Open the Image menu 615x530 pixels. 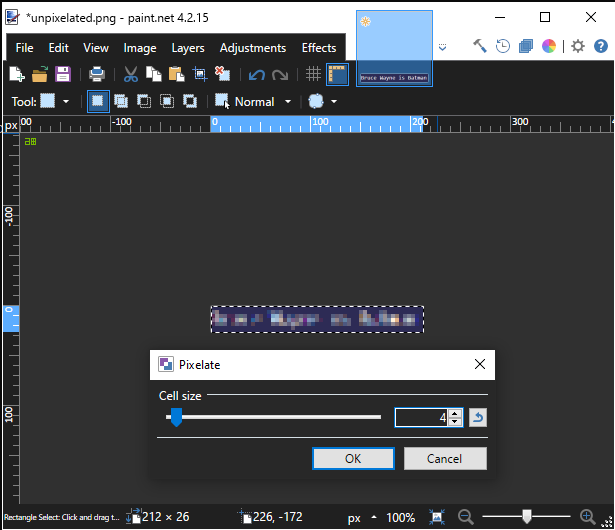tap(140, 48)
